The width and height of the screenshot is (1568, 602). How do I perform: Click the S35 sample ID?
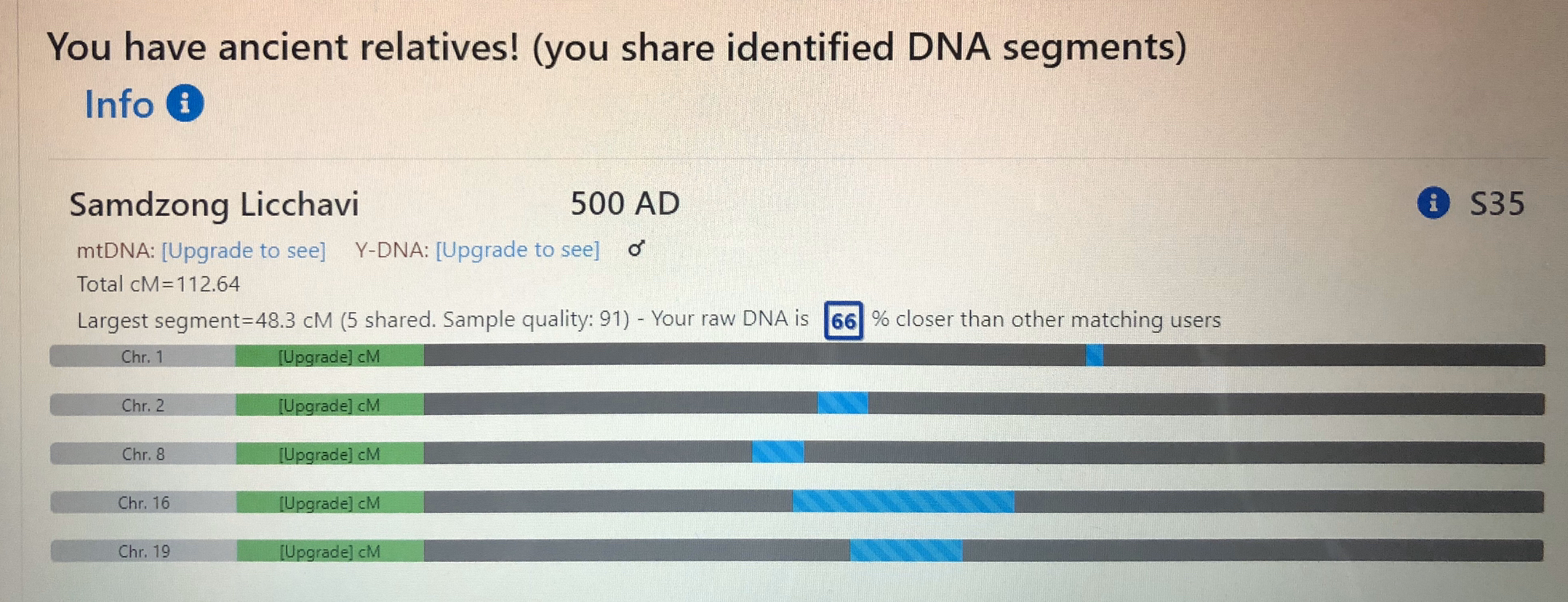point(1497,204)
